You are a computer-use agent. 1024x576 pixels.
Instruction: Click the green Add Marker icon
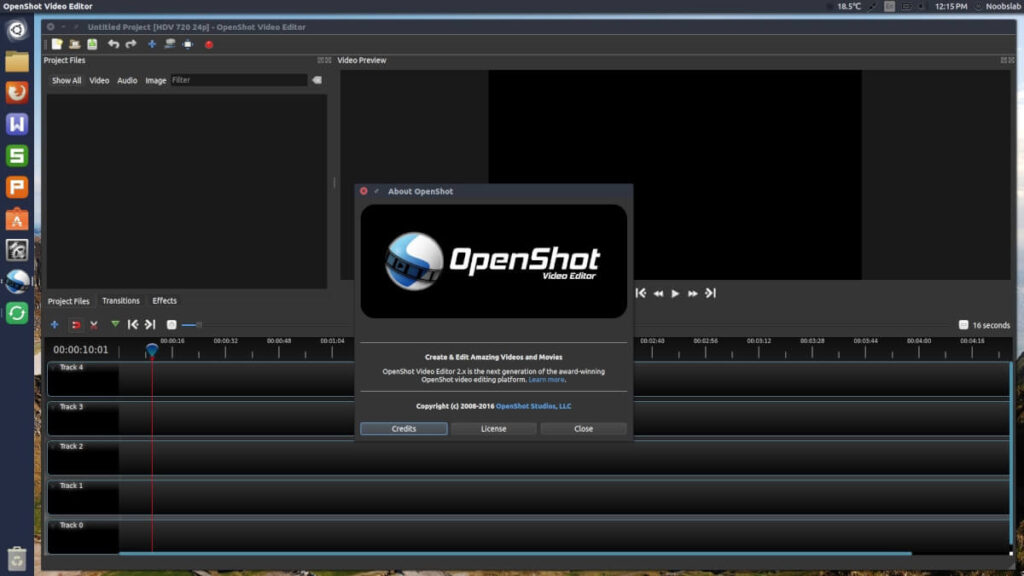(x=115, y=324)
